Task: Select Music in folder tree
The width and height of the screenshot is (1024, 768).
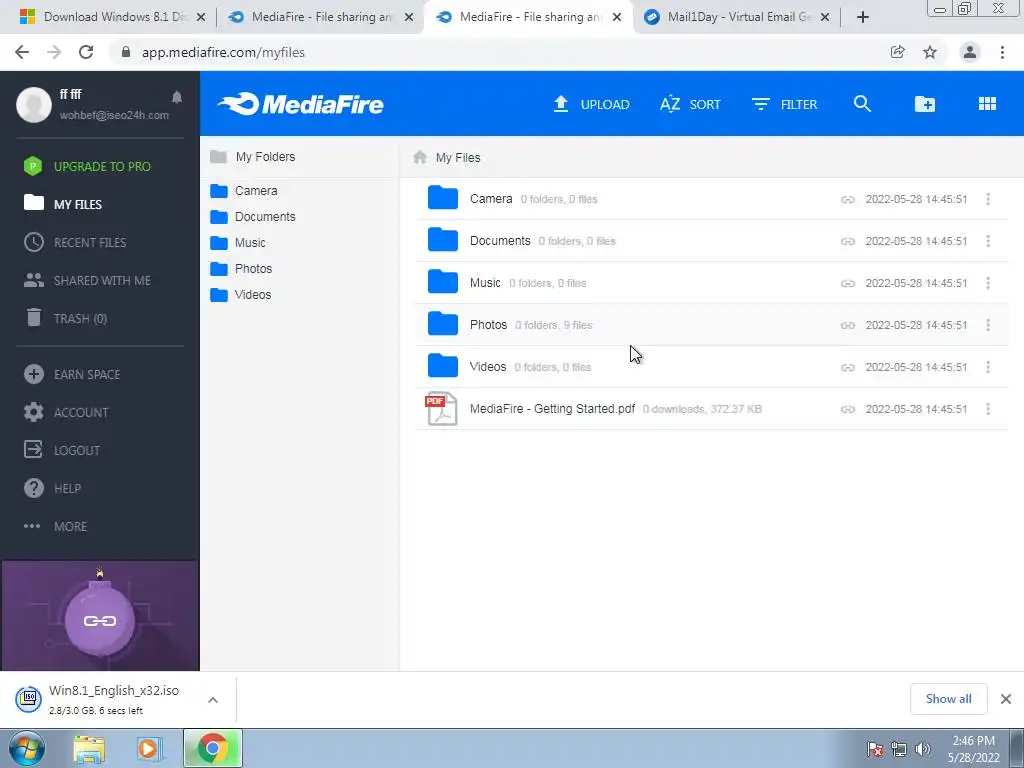Action: [x=238, y=243]
